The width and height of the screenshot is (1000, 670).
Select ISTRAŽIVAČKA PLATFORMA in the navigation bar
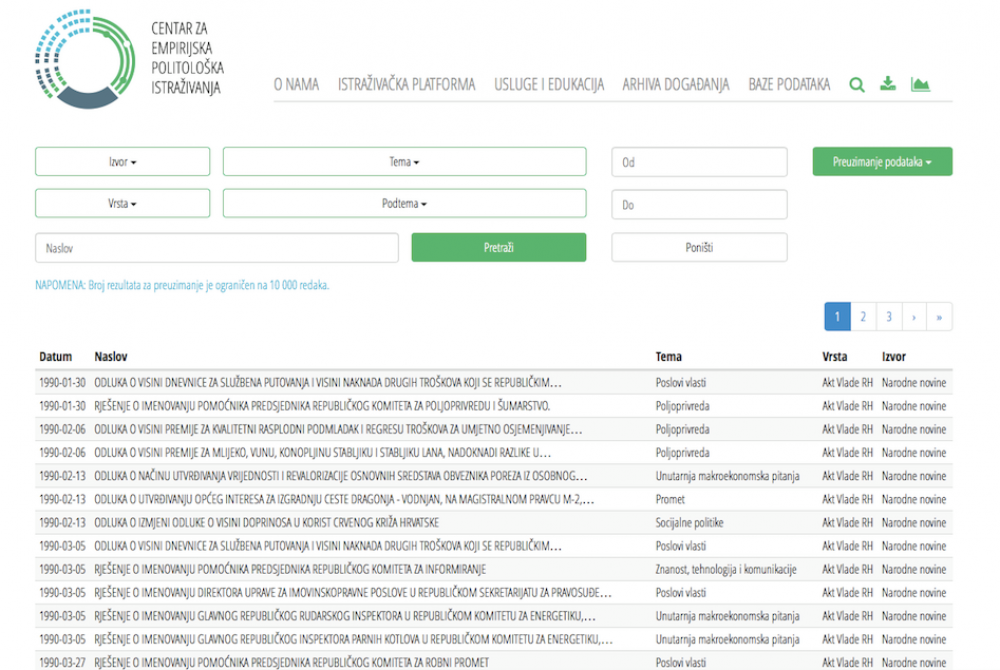pos(406,85)
